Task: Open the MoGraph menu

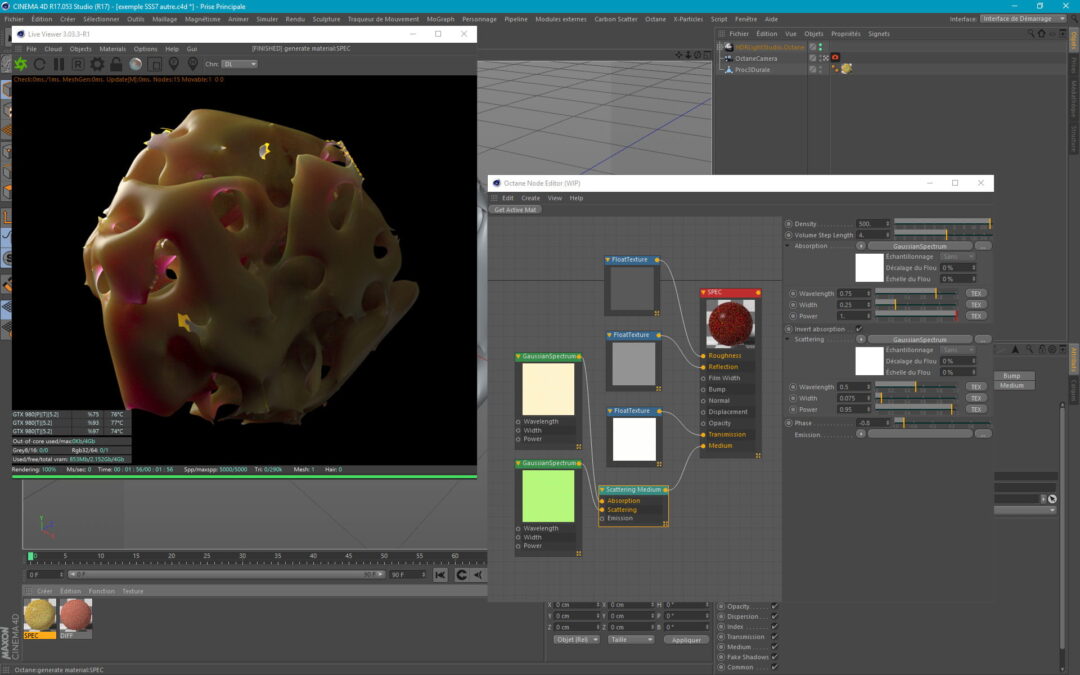Action: point(440,19)
